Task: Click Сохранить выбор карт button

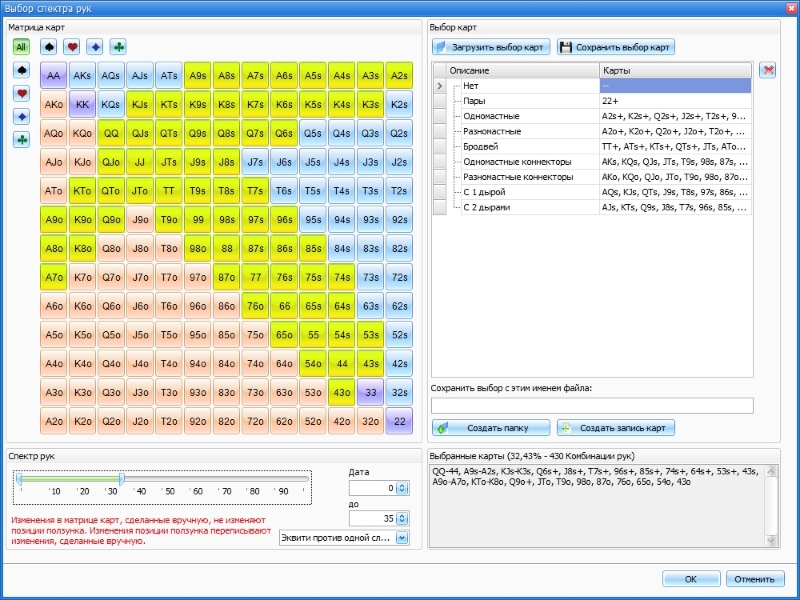Action: pyautogui.click(x=616, y=47)
